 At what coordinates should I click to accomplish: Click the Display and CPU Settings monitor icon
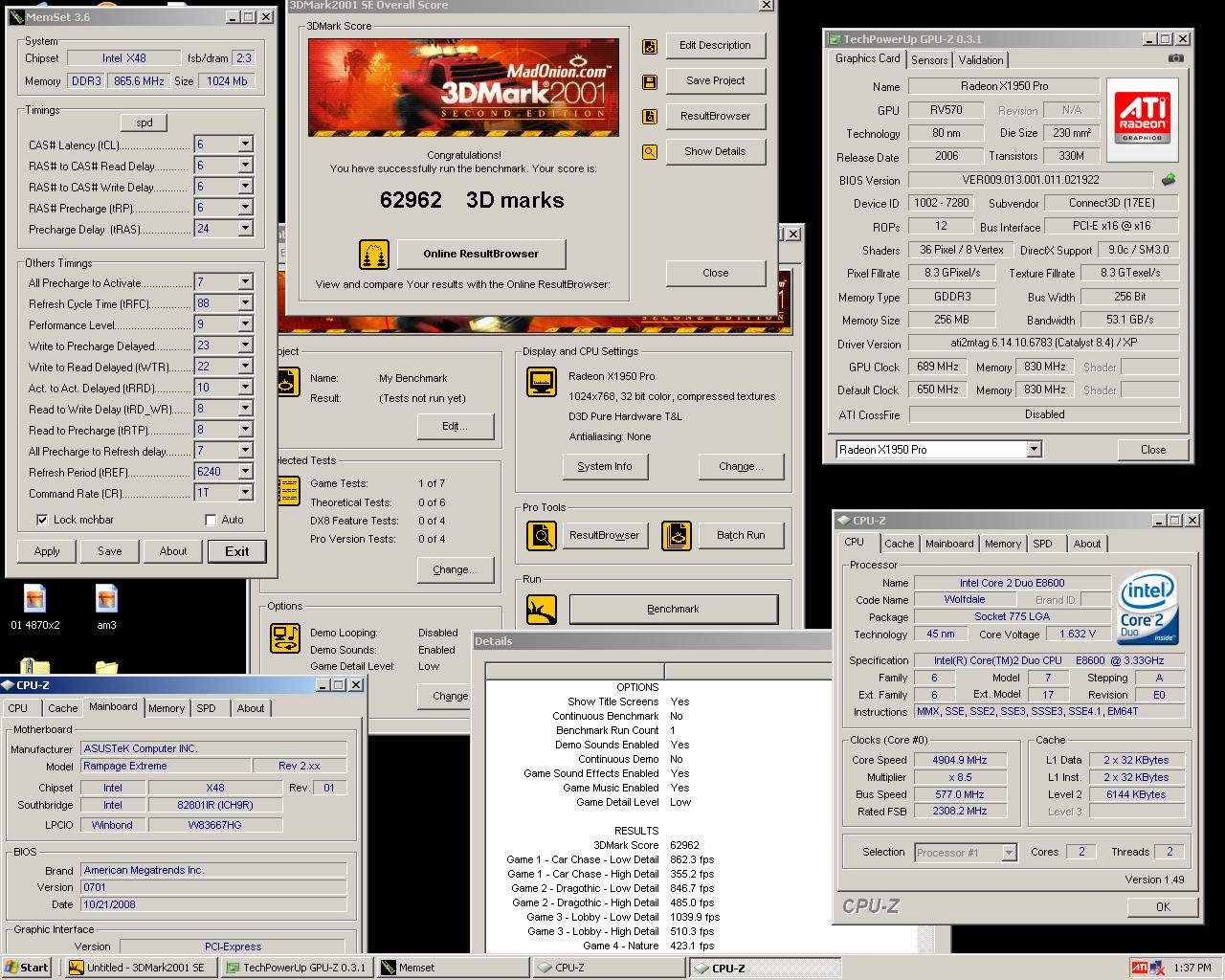pyautogui.click(x=542, y=382)
